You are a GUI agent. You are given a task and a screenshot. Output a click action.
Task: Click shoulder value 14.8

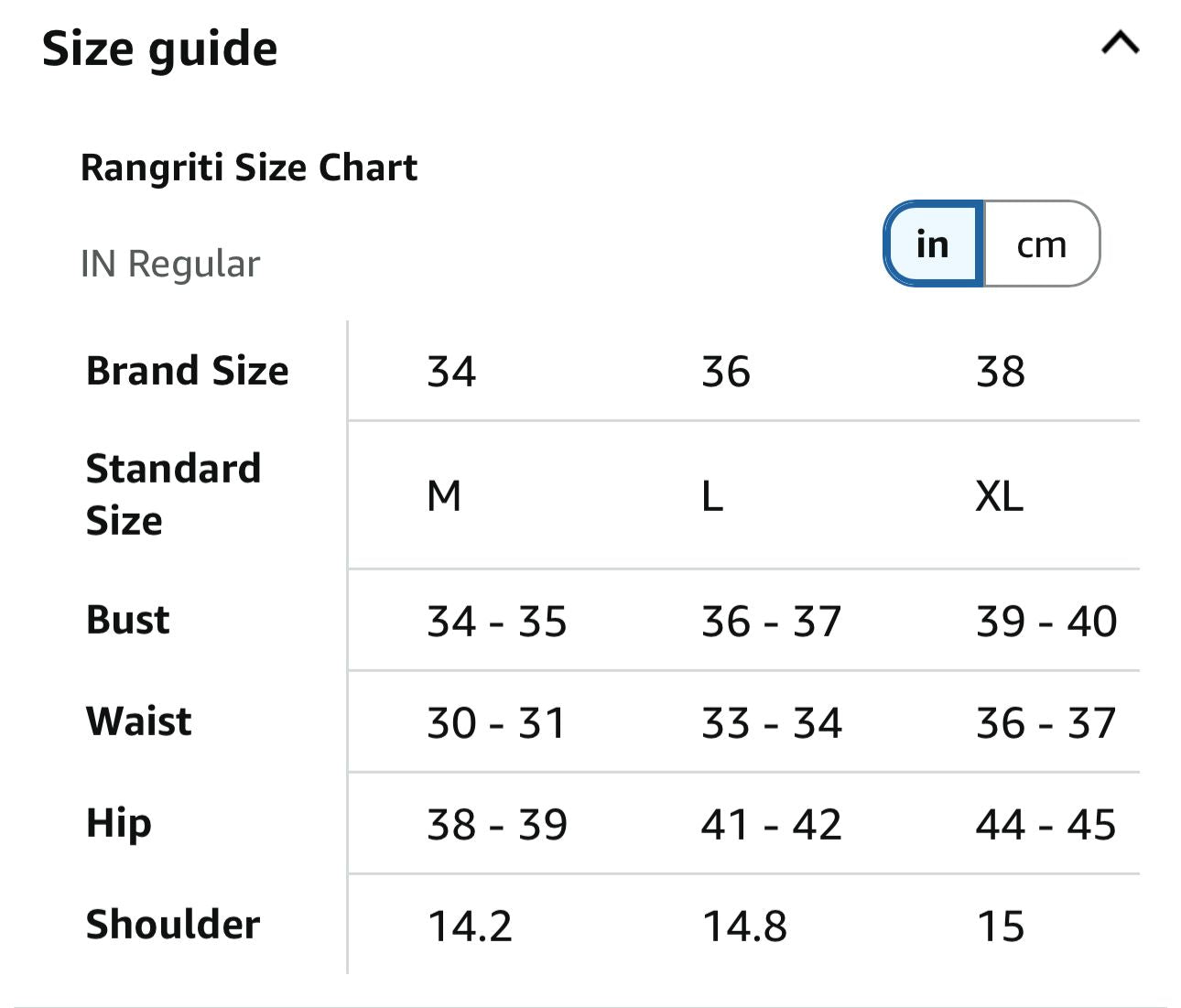click(744, 927)
